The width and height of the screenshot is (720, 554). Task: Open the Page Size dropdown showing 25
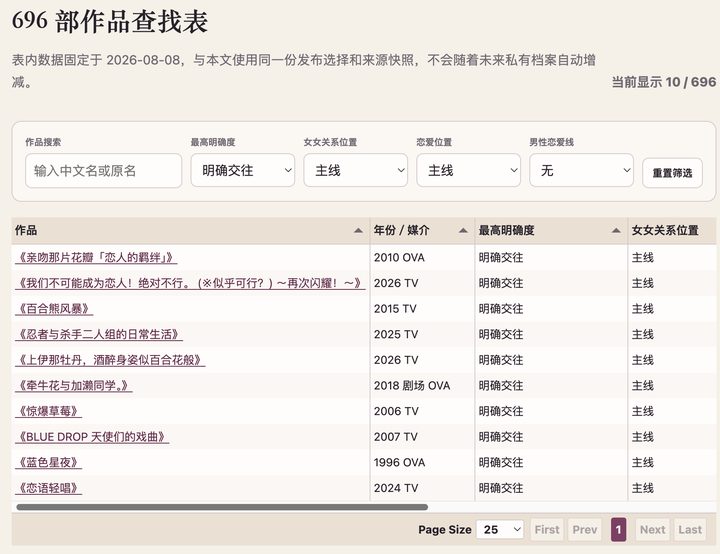(x=500, y=530)
